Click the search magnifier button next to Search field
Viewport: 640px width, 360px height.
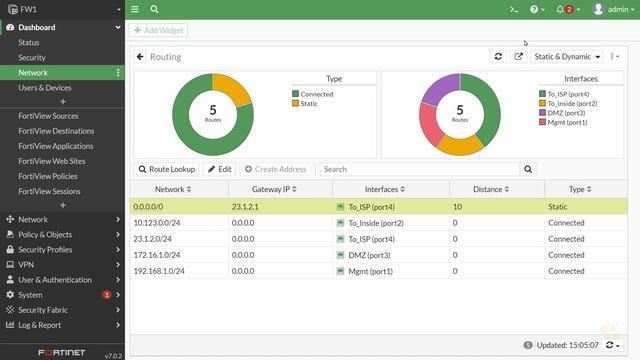click(528, 169)
